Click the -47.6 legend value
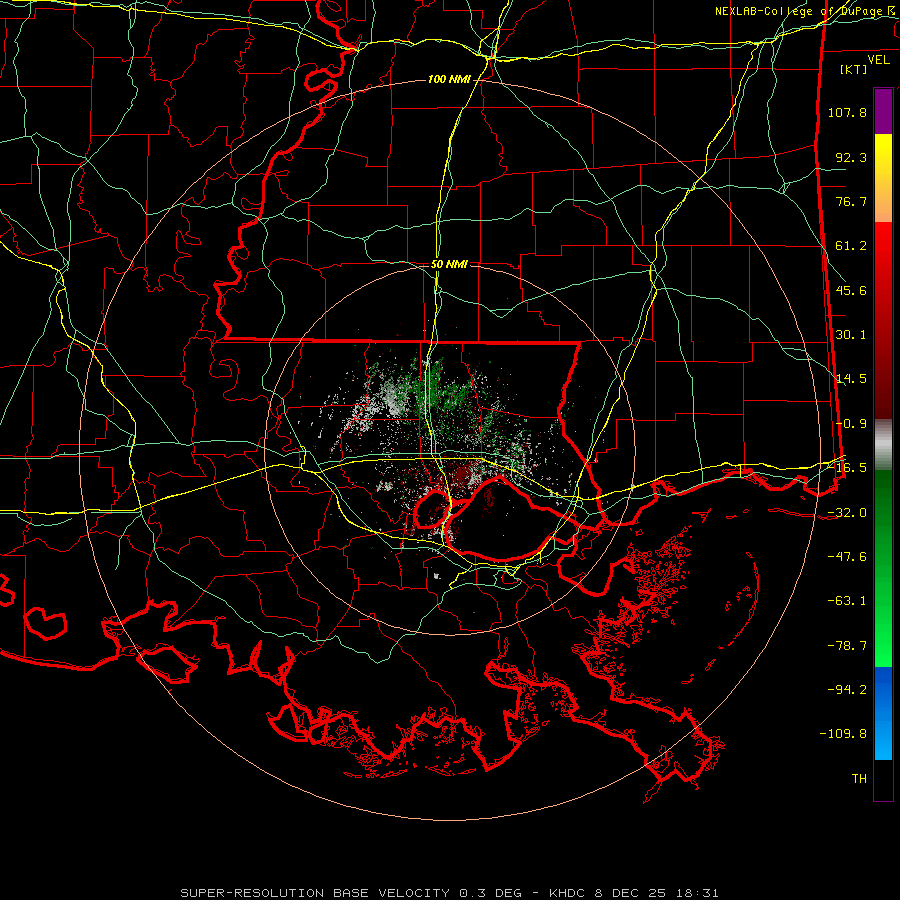Image resolution: width=900 pixels, height=900 pixels. click(847, 557)
